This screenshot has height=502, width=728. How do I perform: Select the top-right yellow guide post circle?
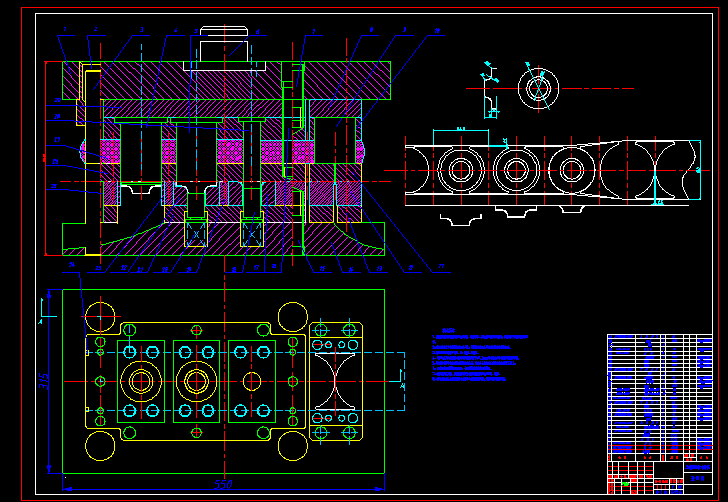[x=291, y=317]
